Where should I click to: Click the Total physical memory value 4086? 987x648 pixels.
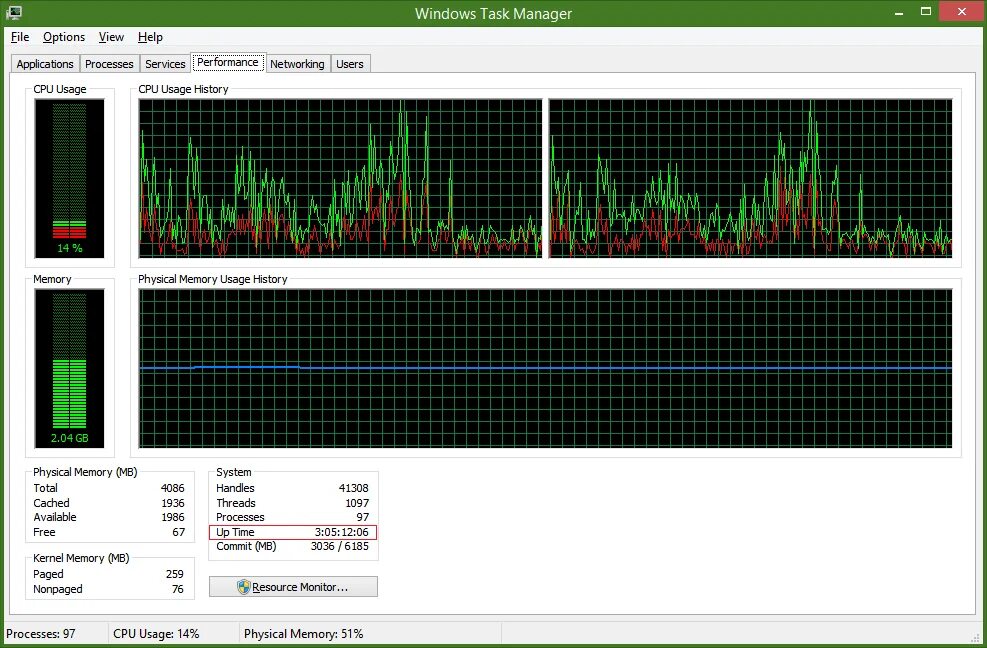click(172, 488)
